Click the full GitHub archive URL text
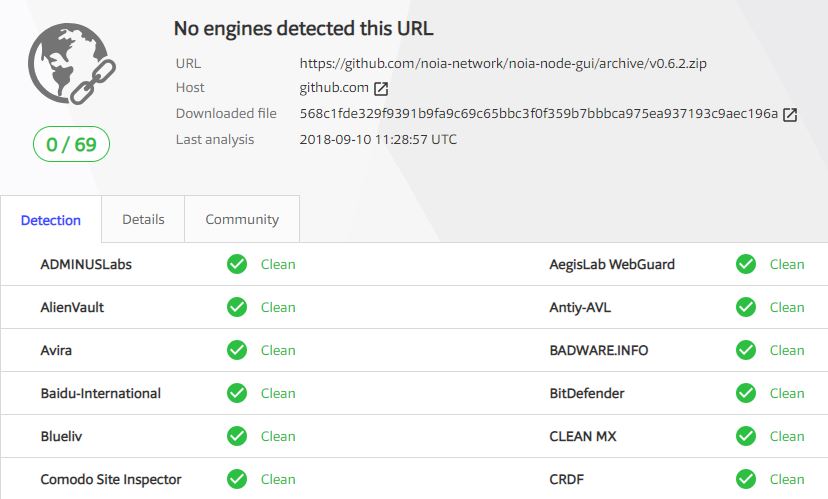 click(x=503, y=63)
